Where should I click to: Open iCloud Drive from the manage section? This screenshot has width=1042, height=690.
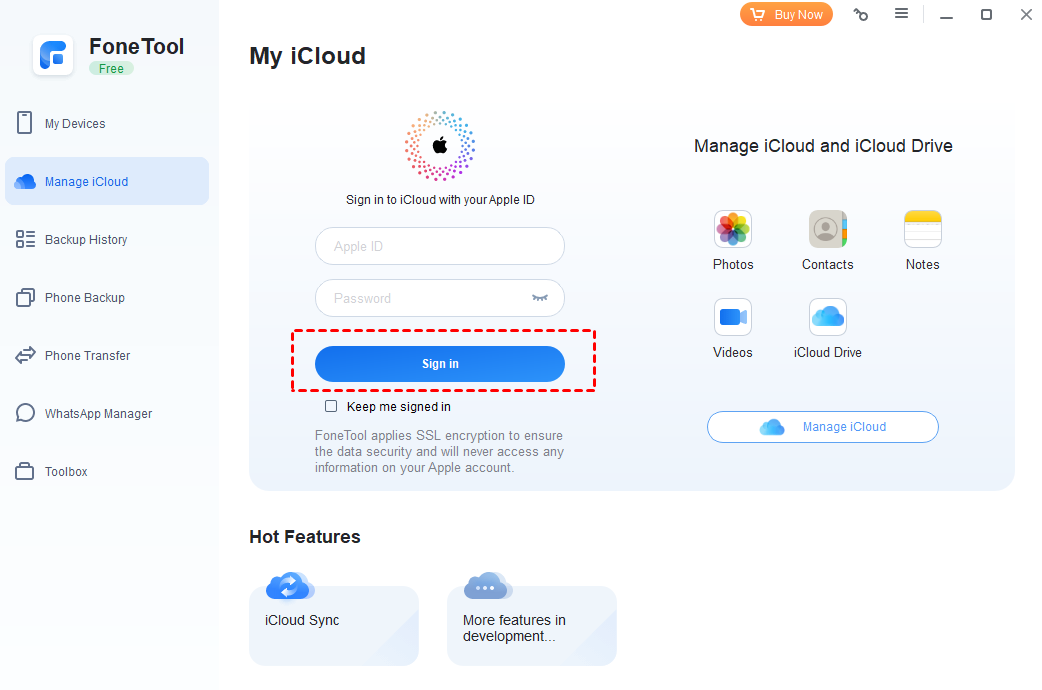(827, 316)
